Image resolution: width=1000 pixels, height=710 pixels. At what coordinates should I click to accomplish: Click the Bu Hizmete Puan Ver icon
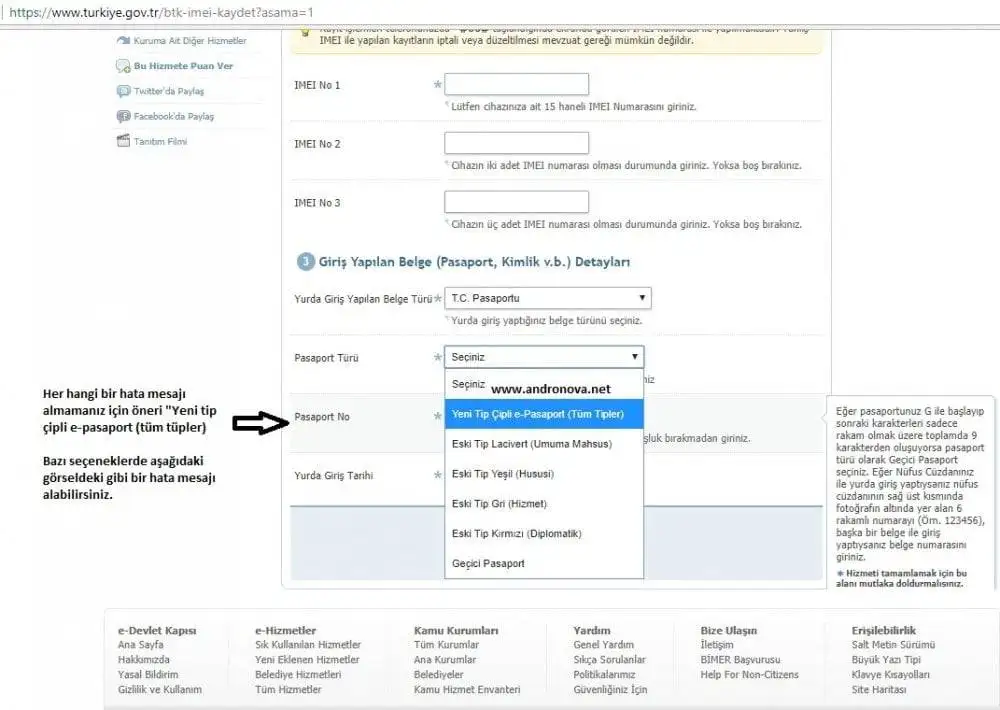tap(123, 66)
